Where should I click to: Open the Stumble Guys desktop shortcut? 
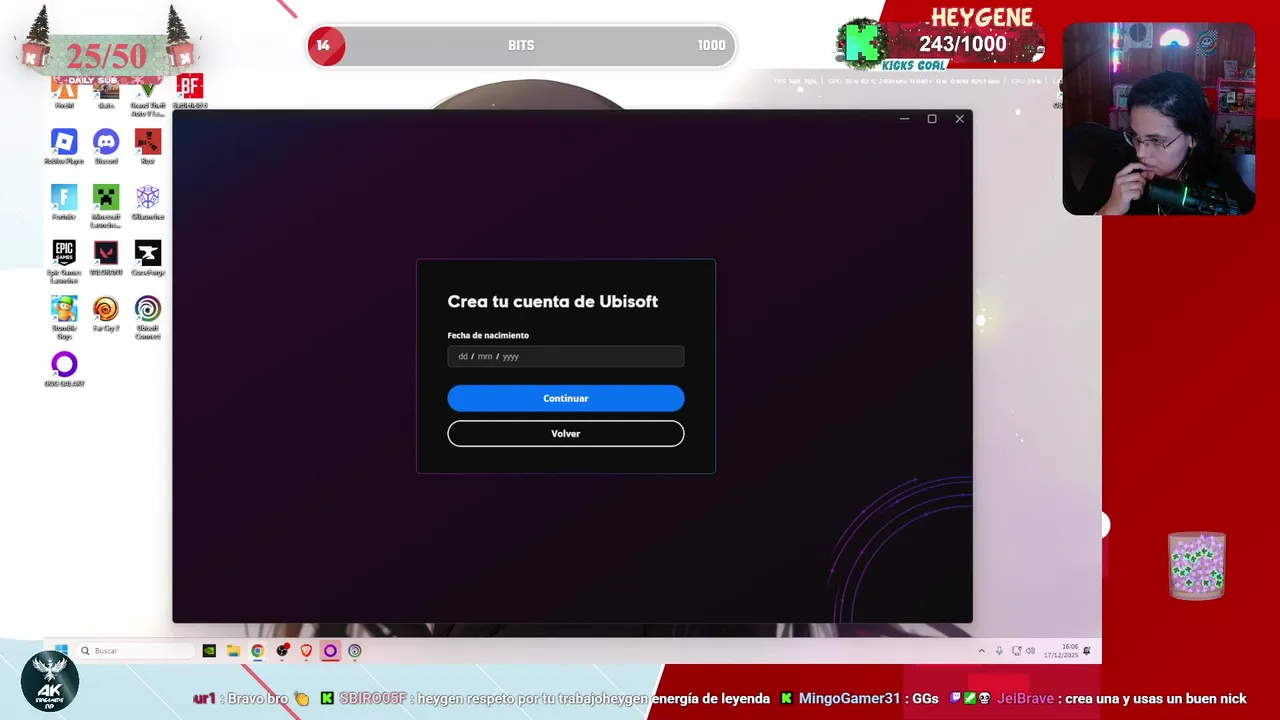click(x=64, y=317)
